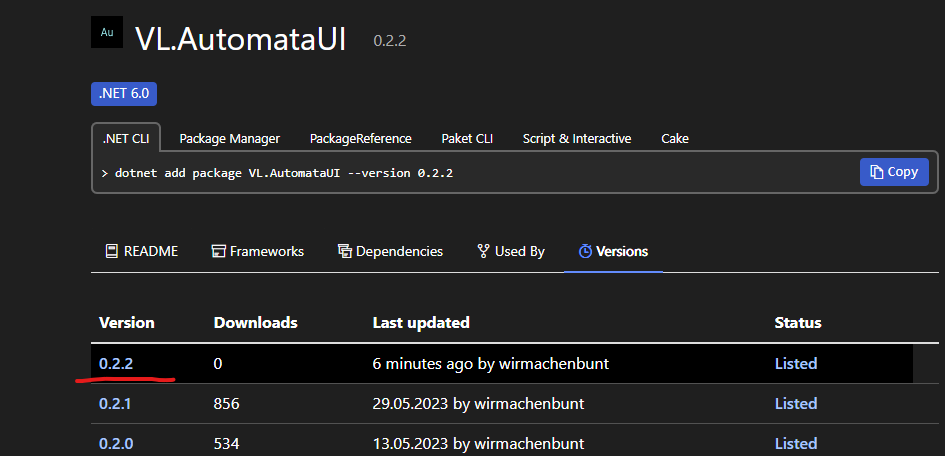Open version 0.2.2 link
This screenshot has width=945, height=456.
(116, 364)
